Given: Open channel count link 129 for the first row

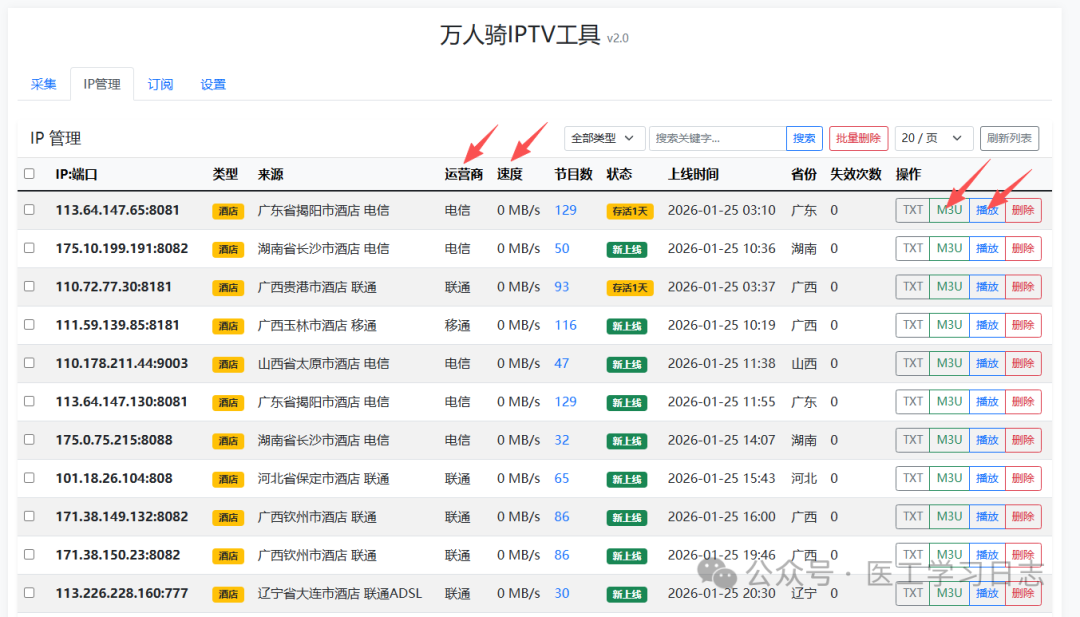Looking at the screenshot, I should coord(566,210).
